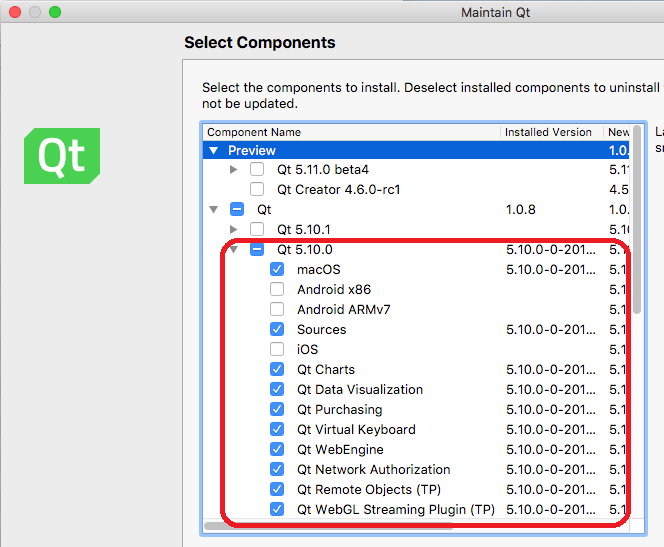Click the New version column header
The width and height of the screenshot is (664, 547).
coord(617,132)
